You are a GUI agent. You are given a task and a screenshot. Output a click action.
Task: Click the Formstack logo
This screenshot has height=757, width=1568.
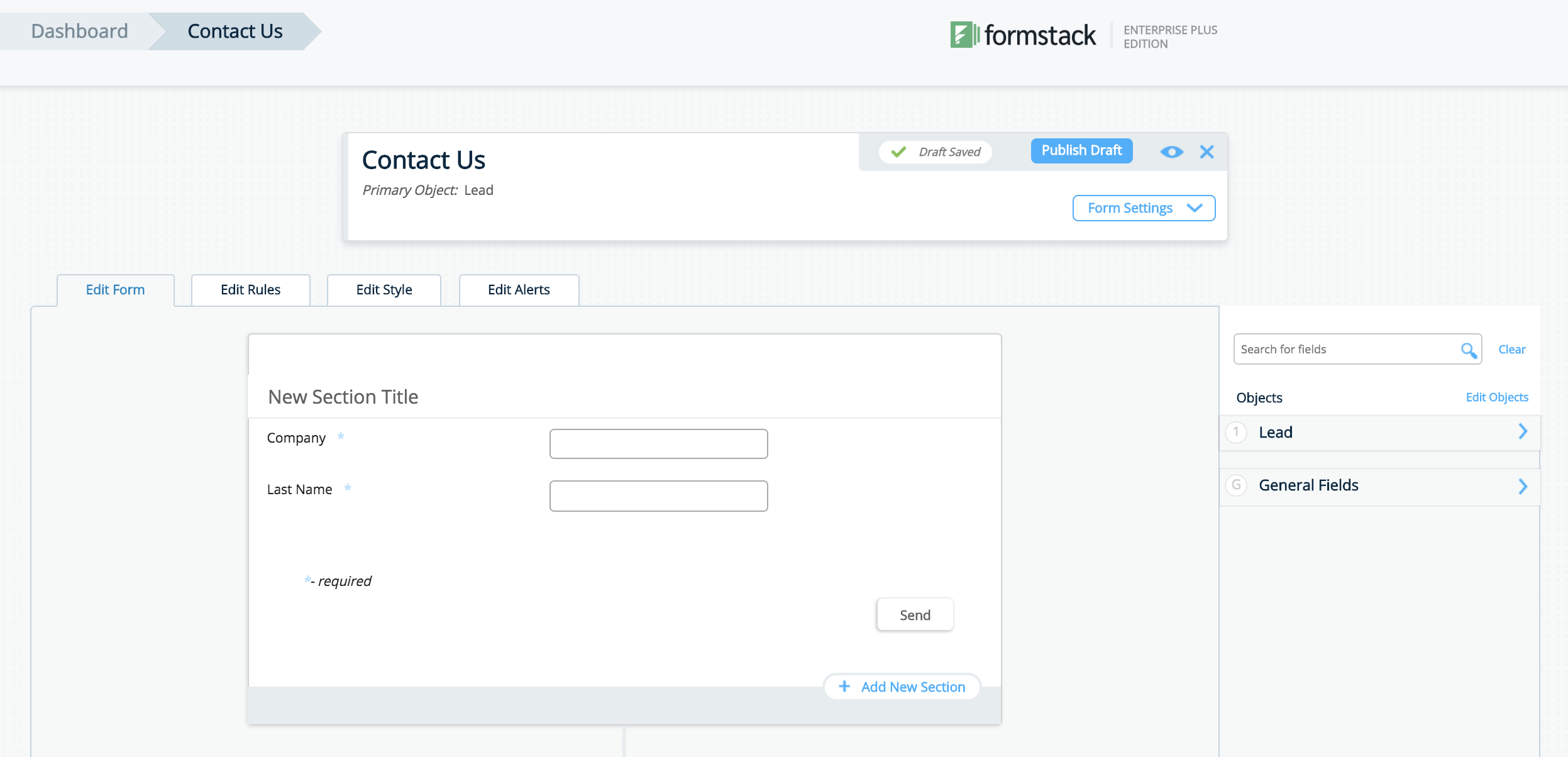pos(1023,35)
